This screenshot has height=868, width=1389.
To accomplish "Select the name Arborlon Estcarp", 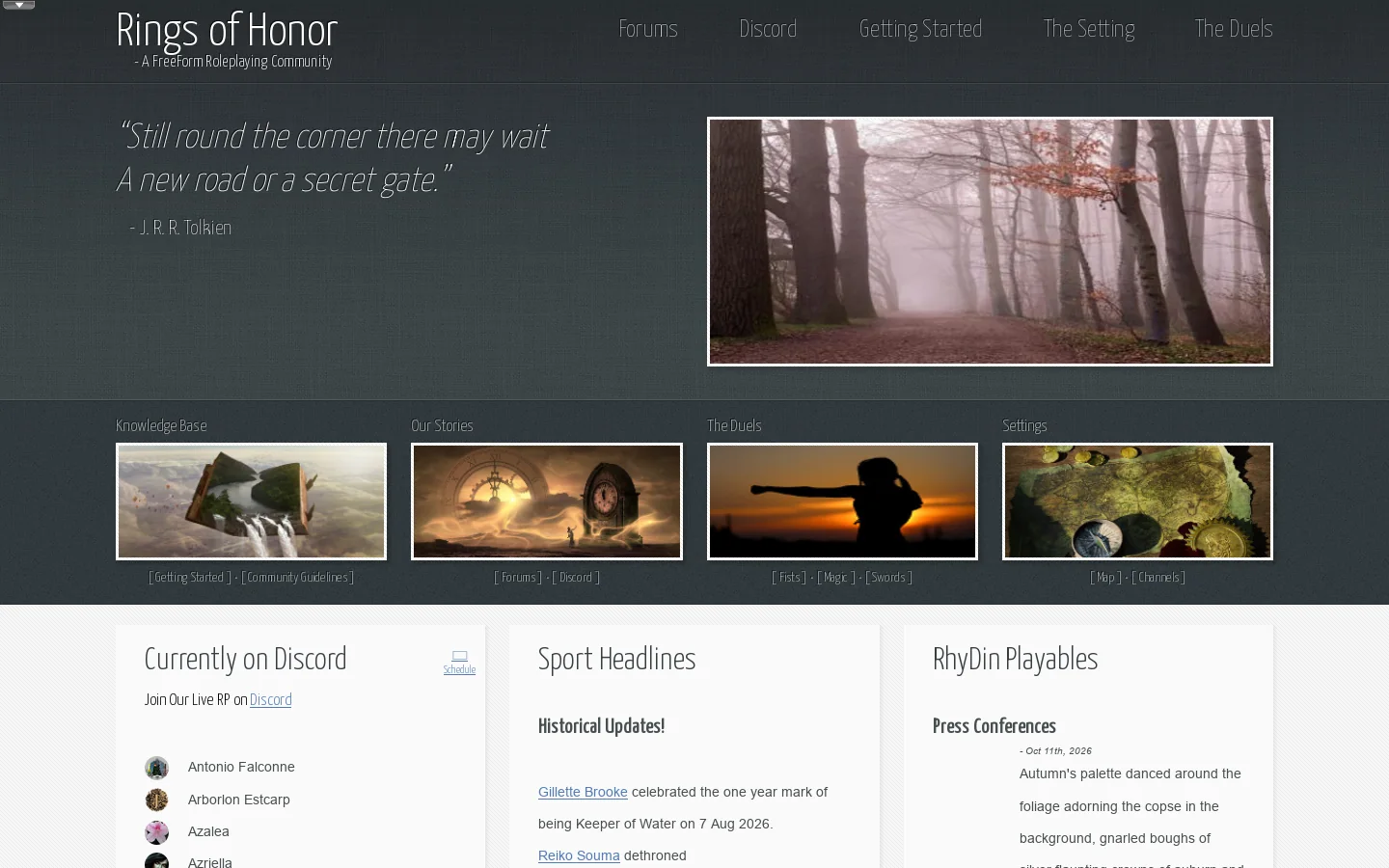I will point(239,800).
